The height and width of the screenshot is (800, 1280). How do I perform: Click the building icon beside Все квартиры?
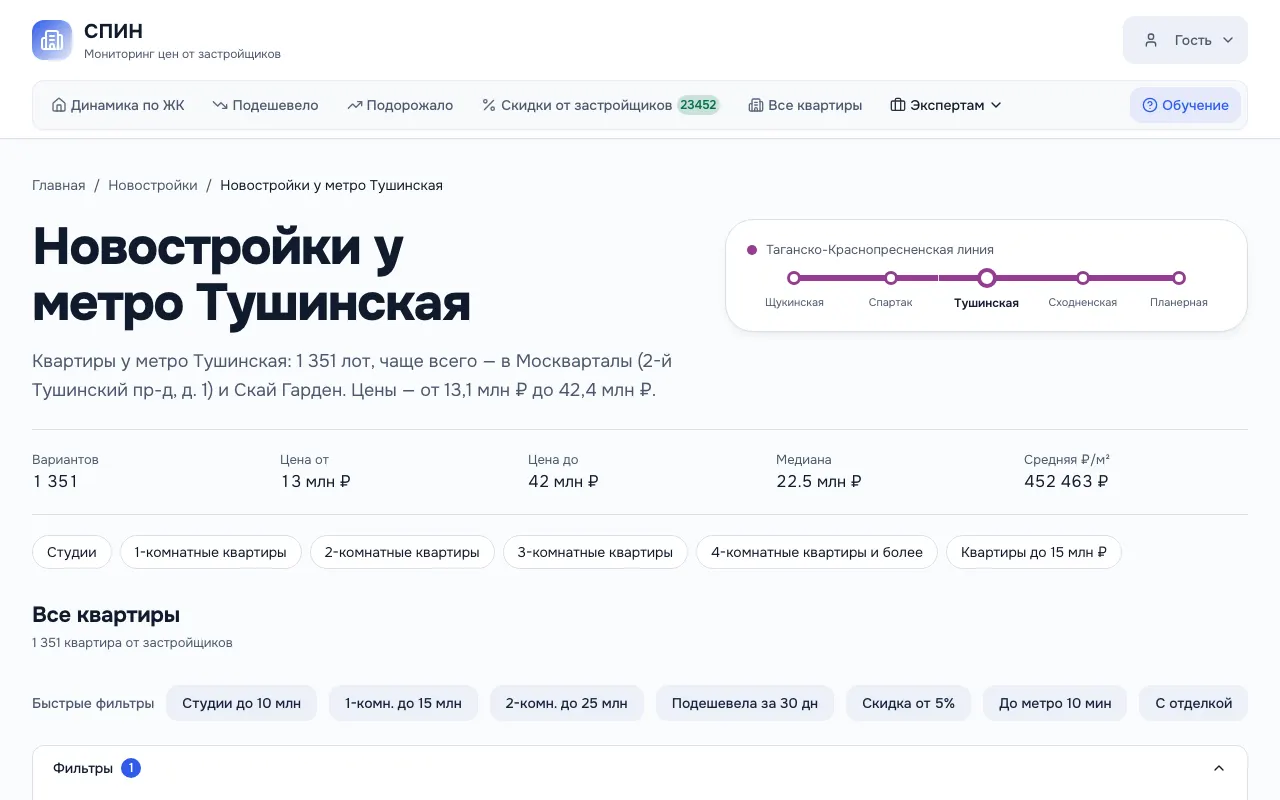click(756, 105)
